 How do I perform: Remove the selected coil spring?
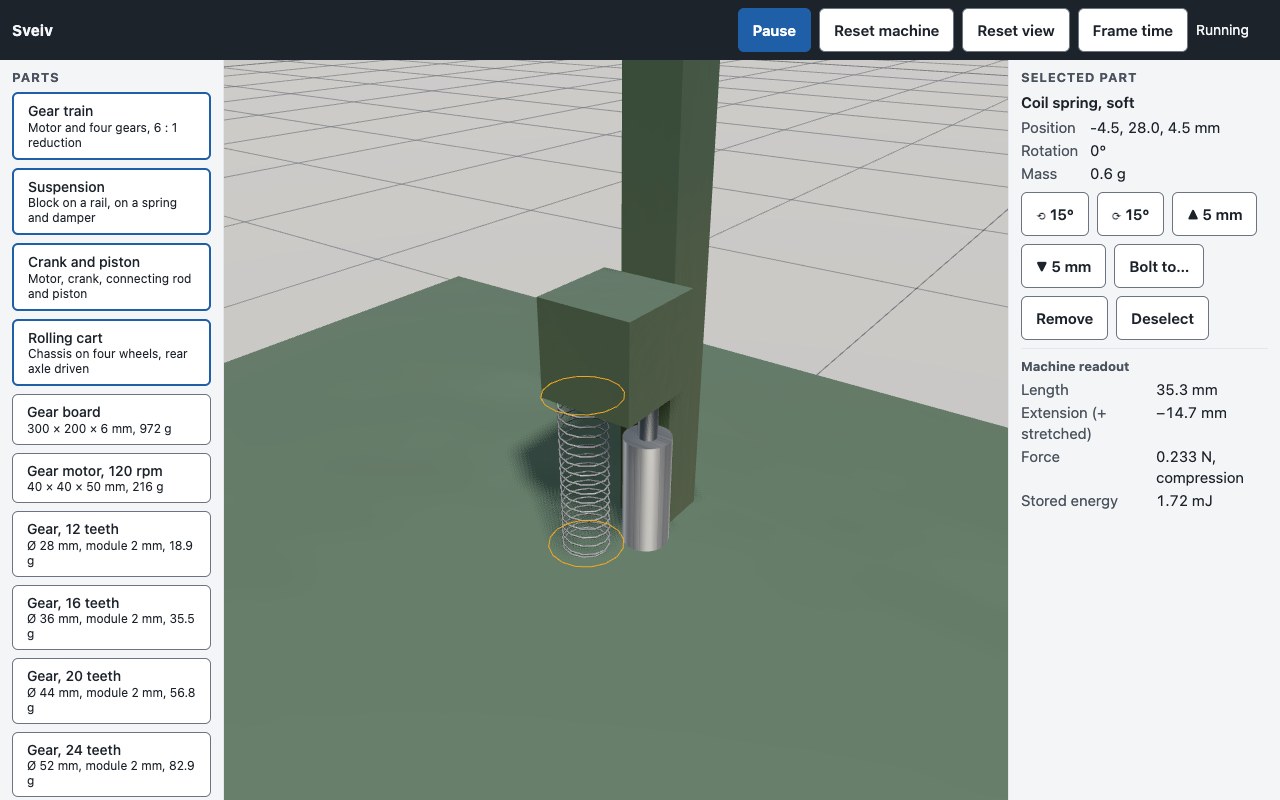coord(1064,318)
